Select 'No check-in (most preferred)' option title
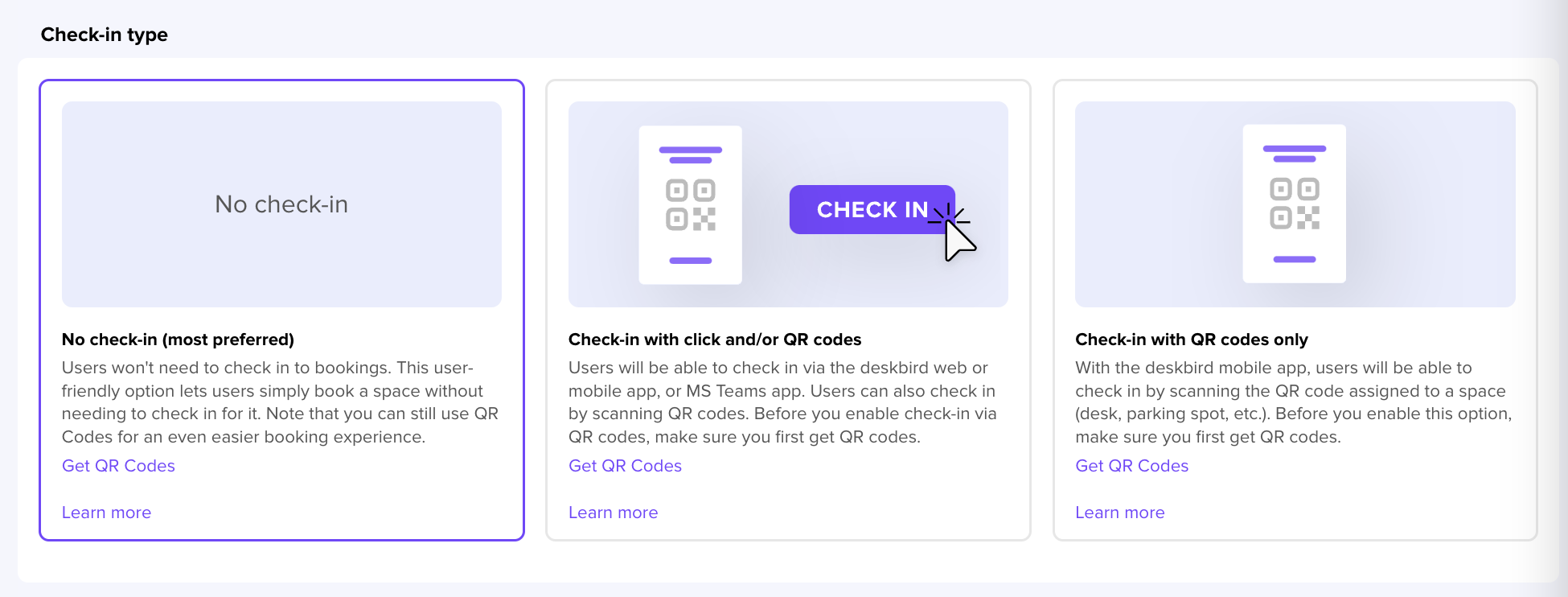This screenshot has height=597, width=1568. tap(178, 340)
